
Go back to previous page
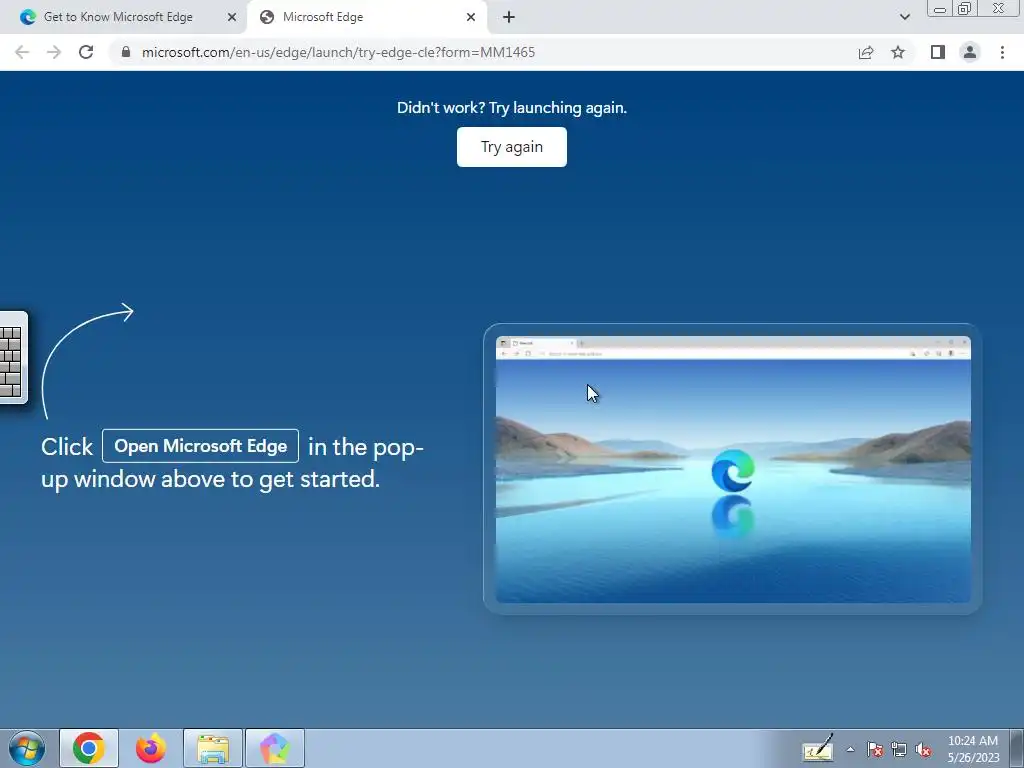click(x=22, y=52)
